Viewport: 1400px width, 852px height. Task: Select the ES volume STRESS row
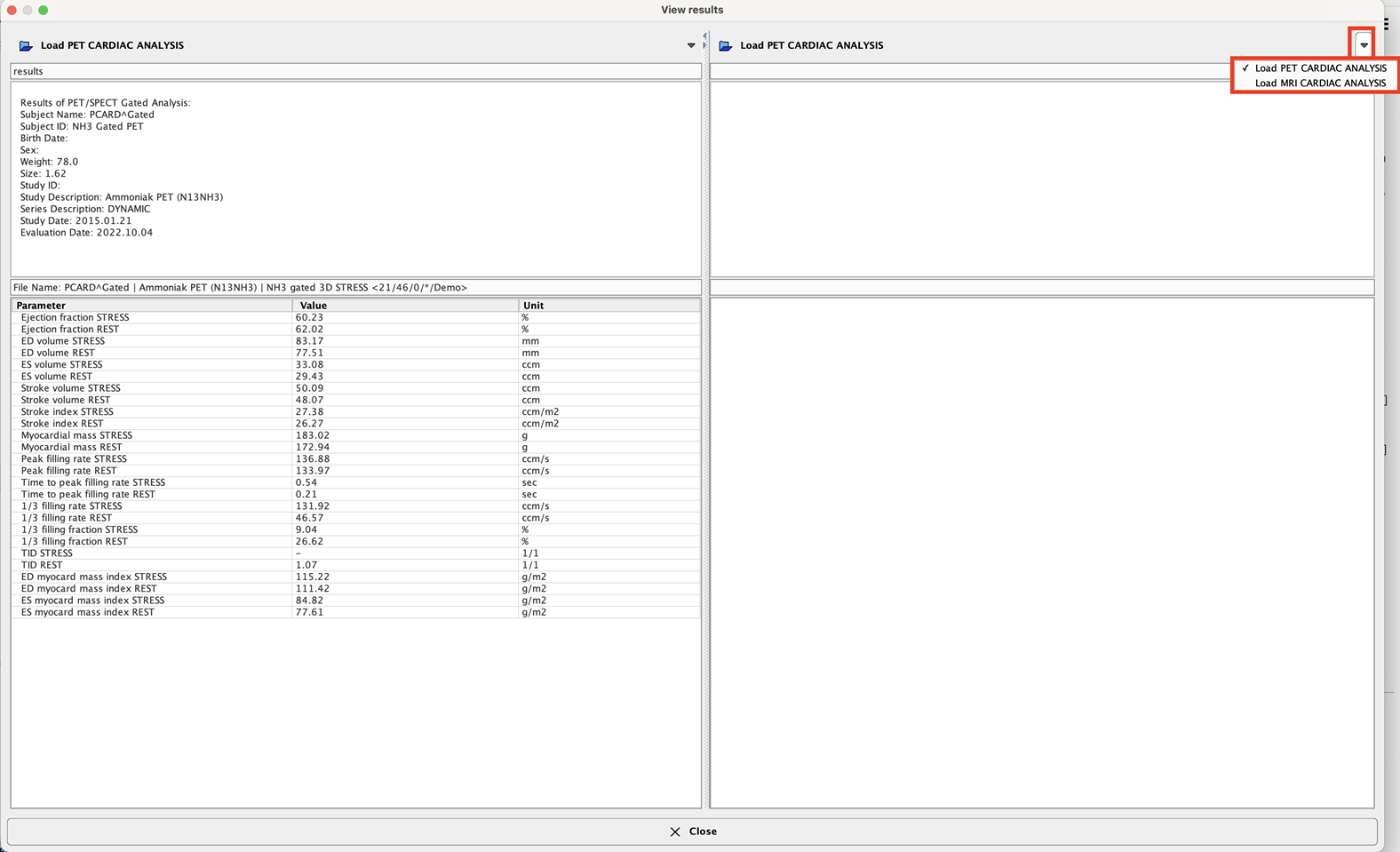355,364
